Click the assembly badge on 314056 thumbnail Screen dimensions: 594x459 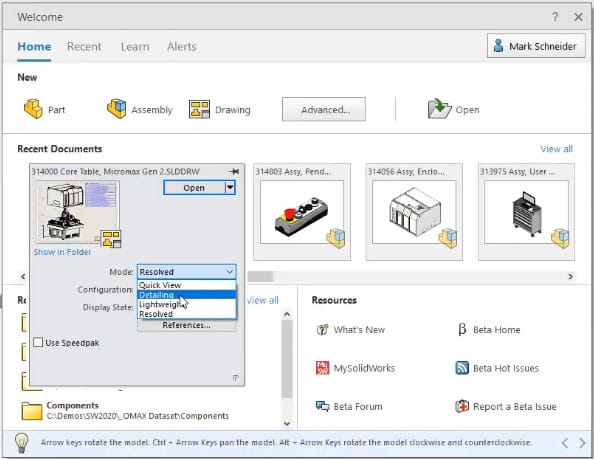[x=448, y=238]
